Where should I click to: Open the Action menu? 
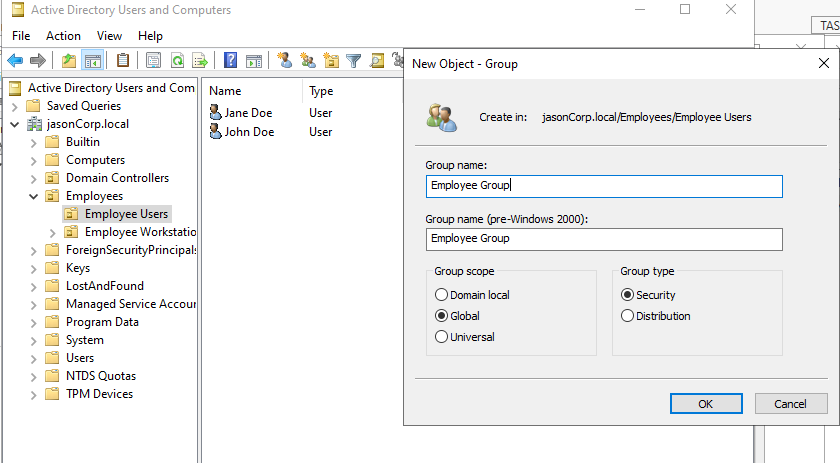click(63, 35)
